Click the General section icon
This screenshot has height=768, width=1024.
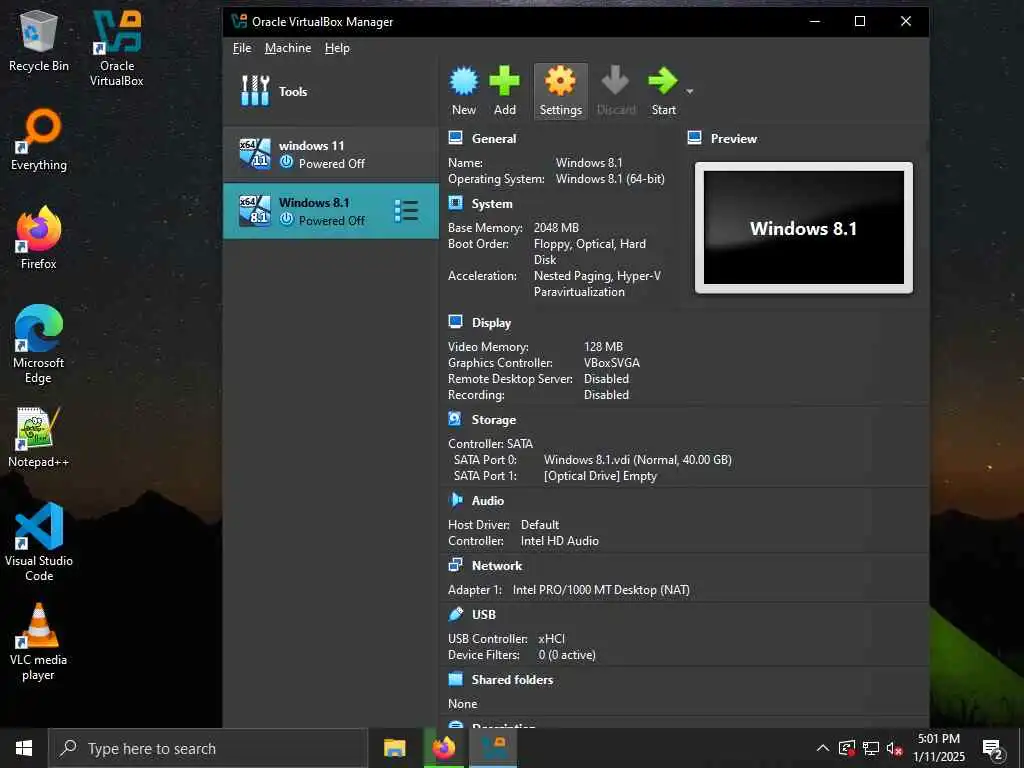(455, 138)
